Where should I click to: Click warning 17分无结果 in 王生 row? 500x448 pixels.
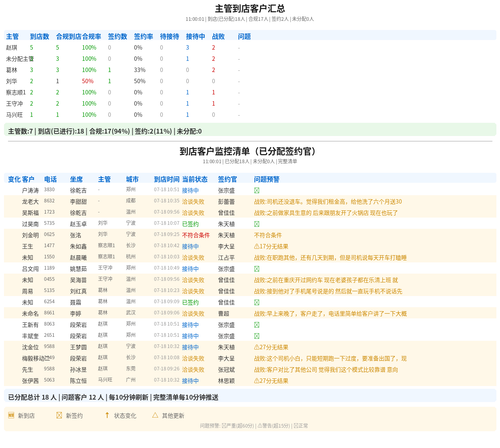(271, 246)
